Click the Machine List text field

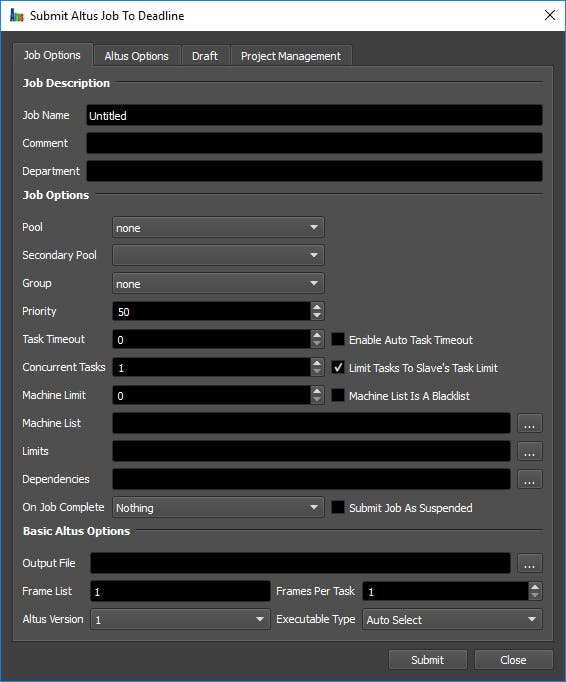click(x=311, y=423)
